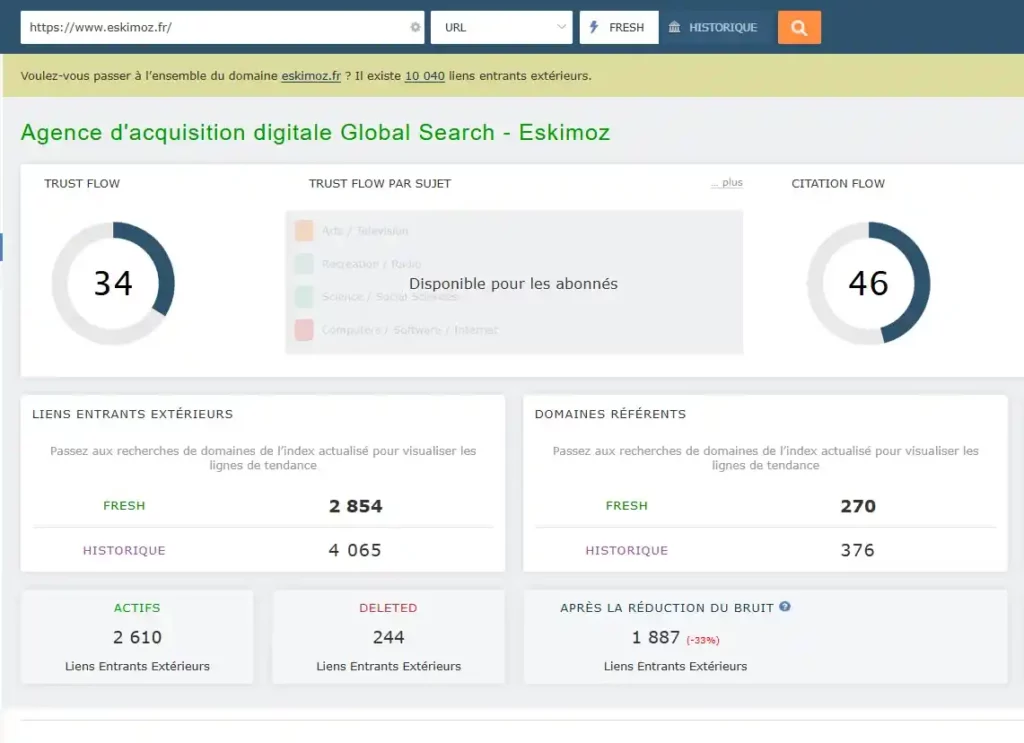This screenshot has width=1024, height=743.
Task: Open the URL search type dropdown
Action: click(x=501, y=27)
